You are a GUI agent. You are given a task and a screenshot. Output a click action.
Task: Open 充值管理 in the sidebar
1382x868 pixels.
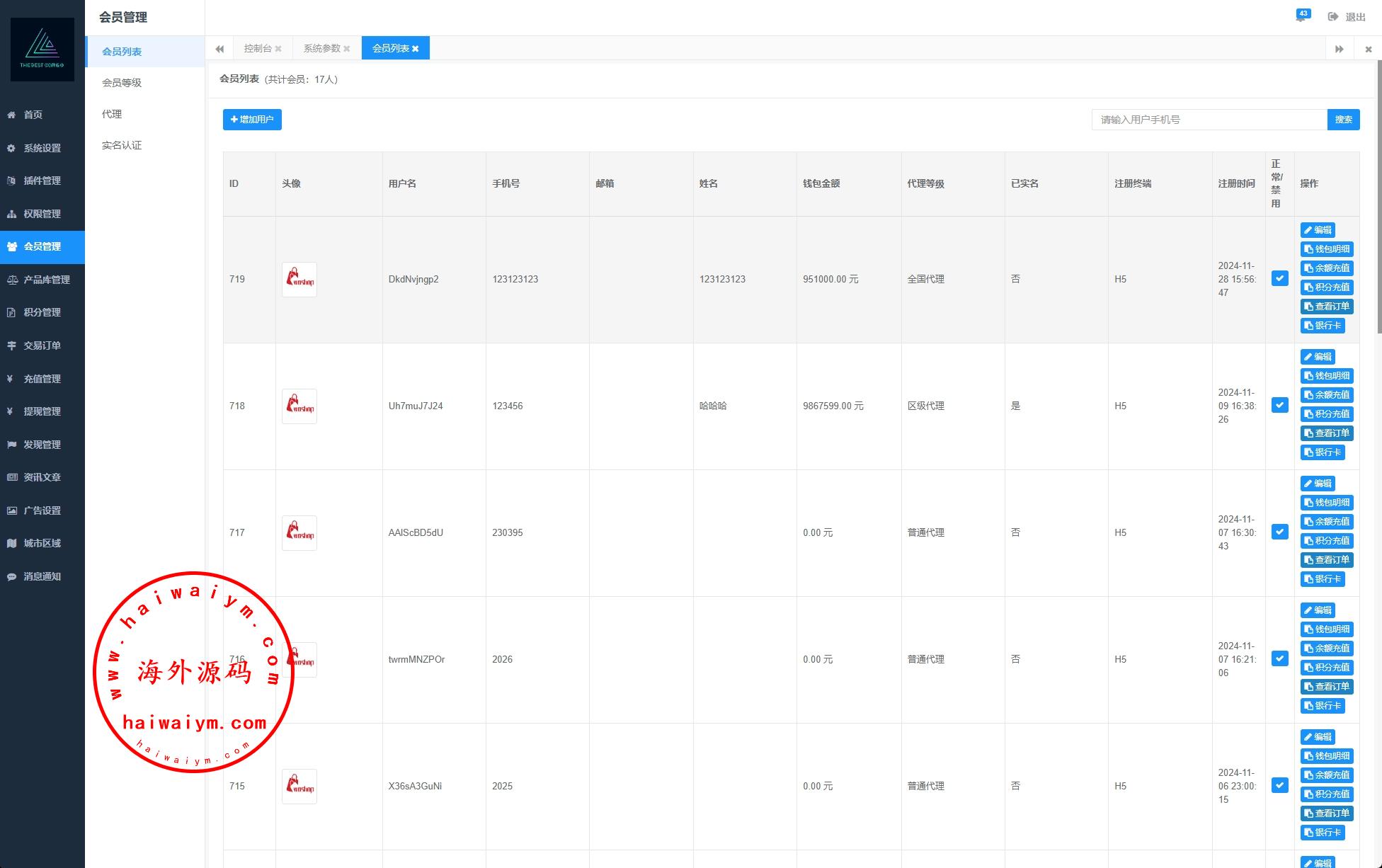tap(42, 379)
